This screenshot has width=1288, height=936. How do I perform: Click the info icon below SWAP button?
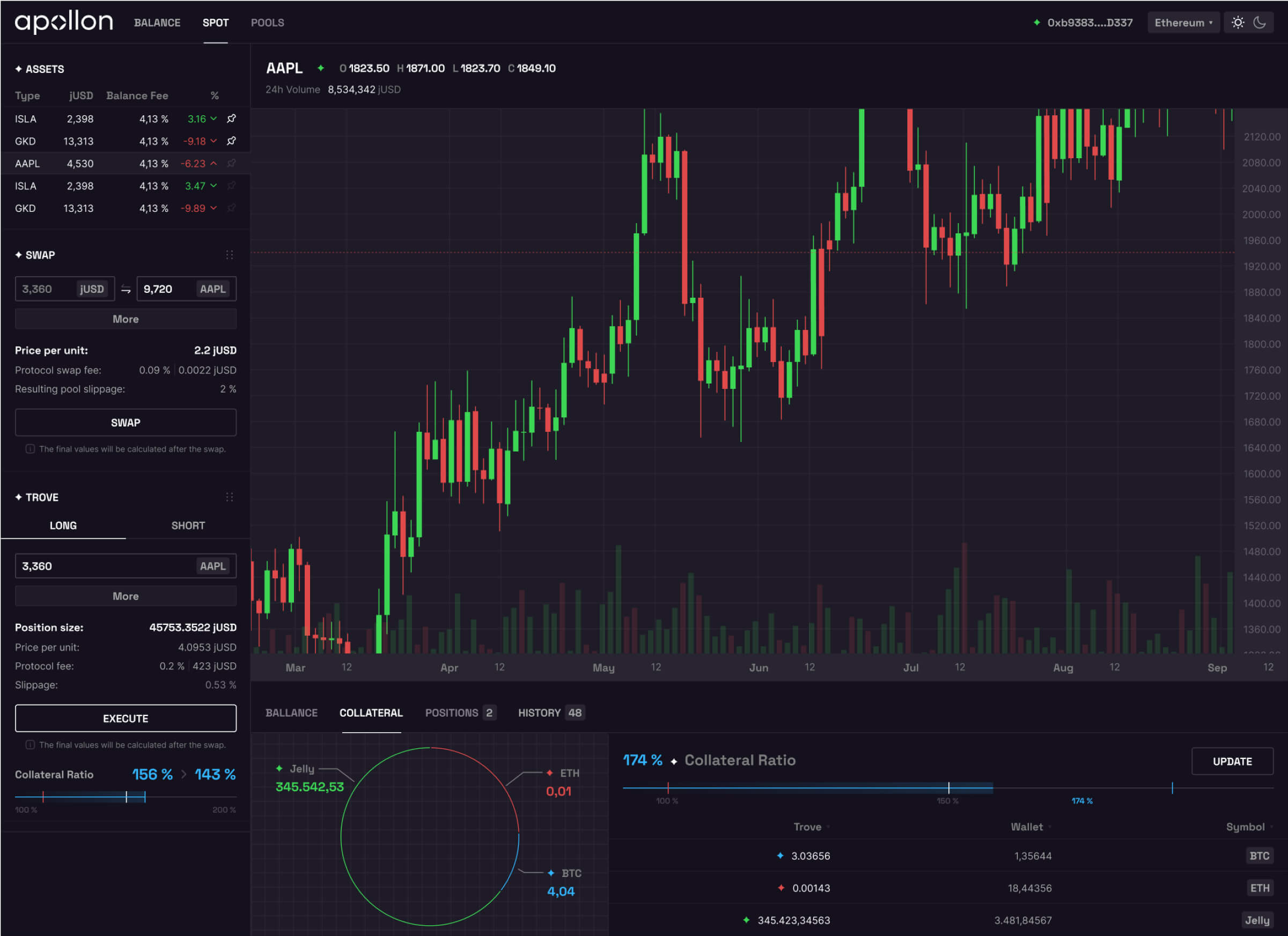[30, 448]
